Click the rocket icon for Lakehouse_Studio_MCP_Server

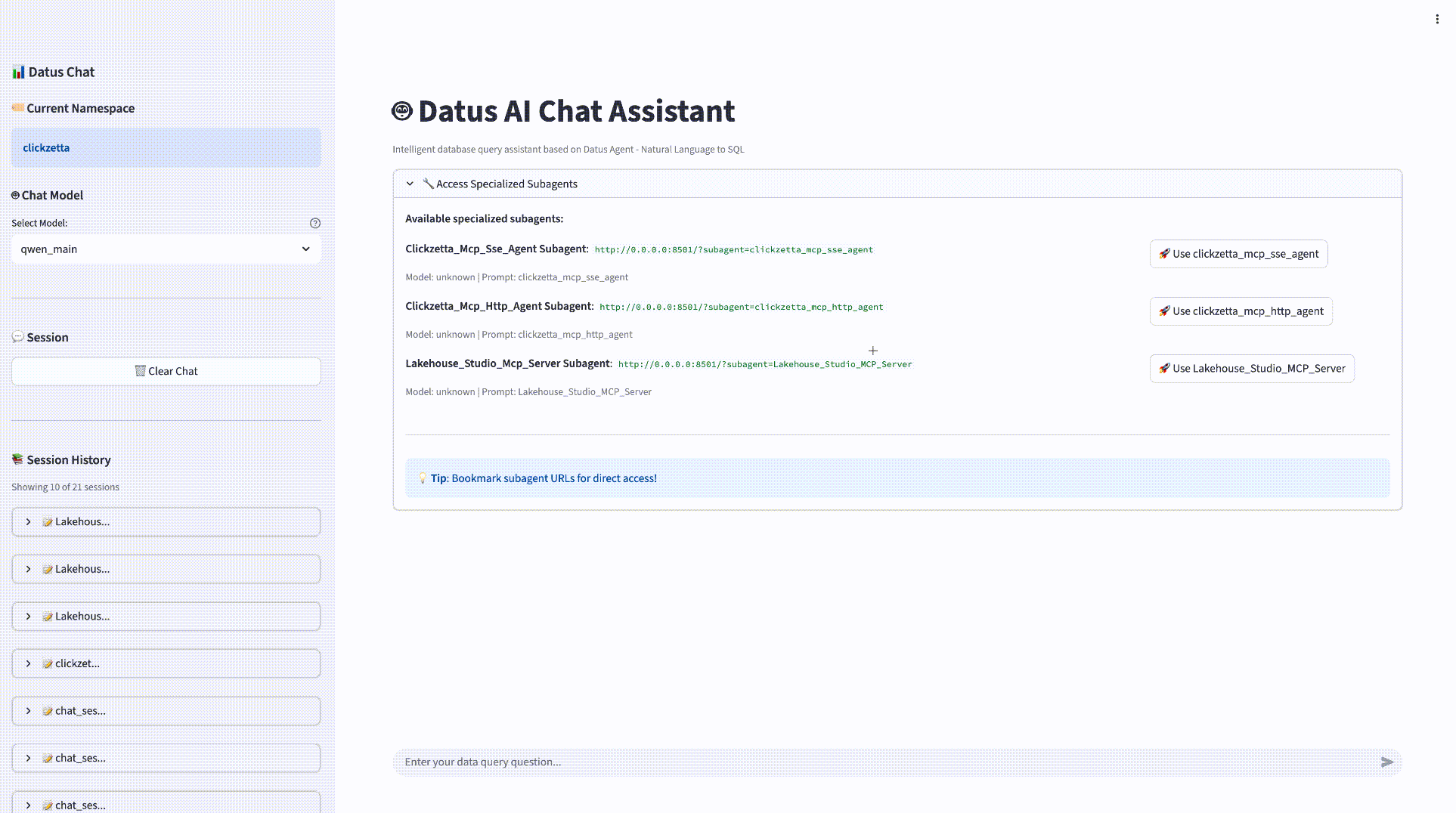(x=1164, y=369)
